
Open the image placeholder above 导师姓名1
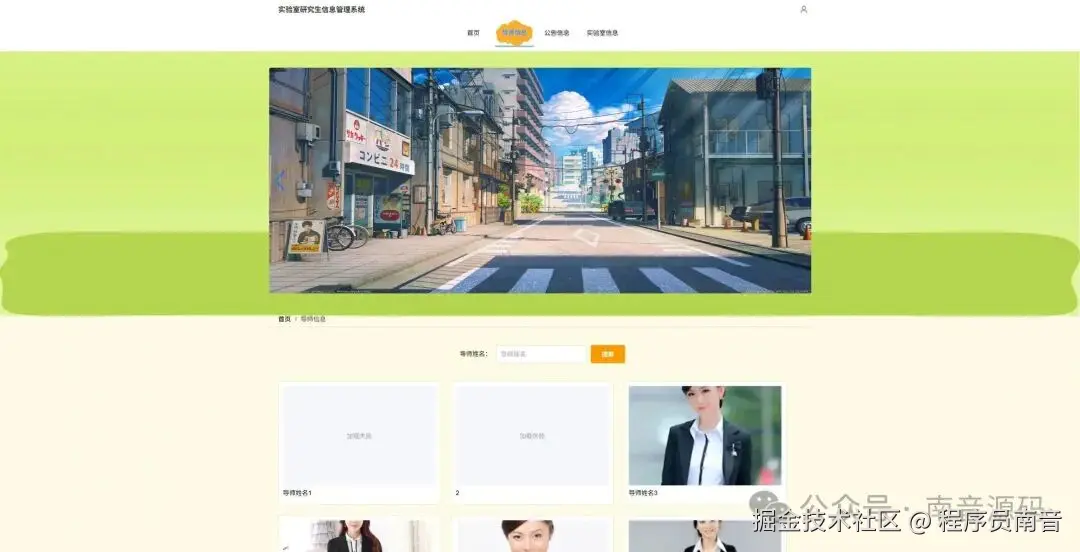tap(360, 436)
